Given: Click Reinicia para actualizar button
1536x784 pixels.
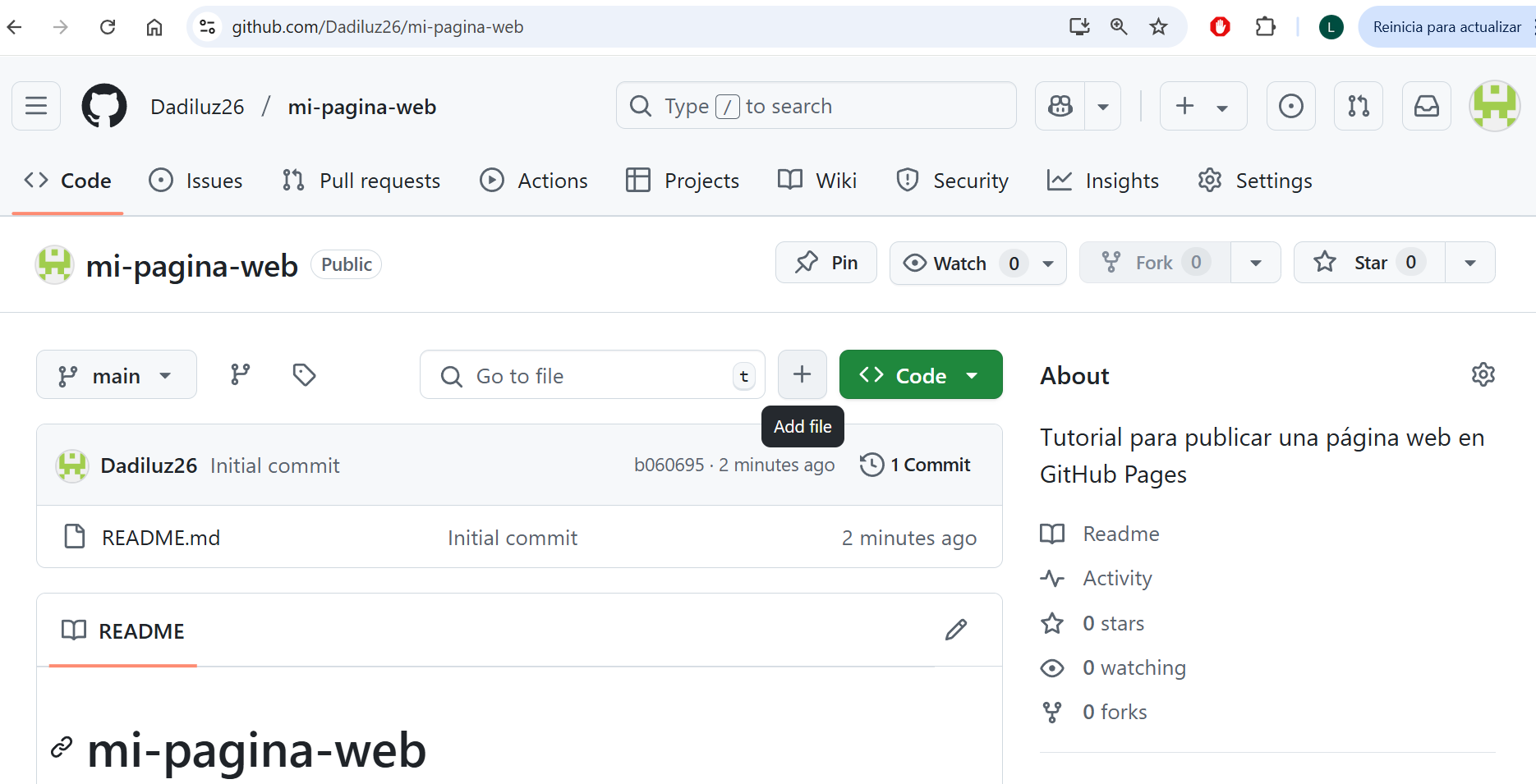Looking at the screenshot, I should pyautogui.click(x=1446, y=27).
